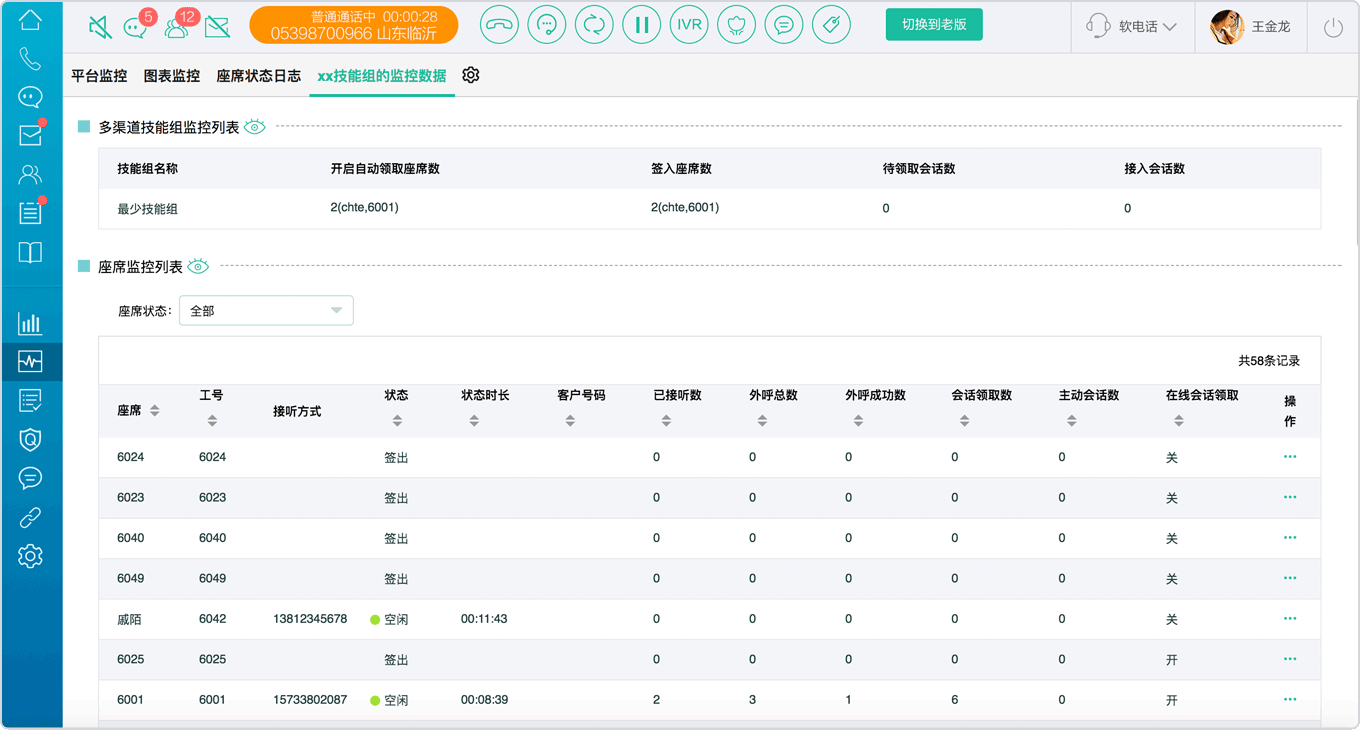Open actions menu for agent 6040

(1290, 537)
